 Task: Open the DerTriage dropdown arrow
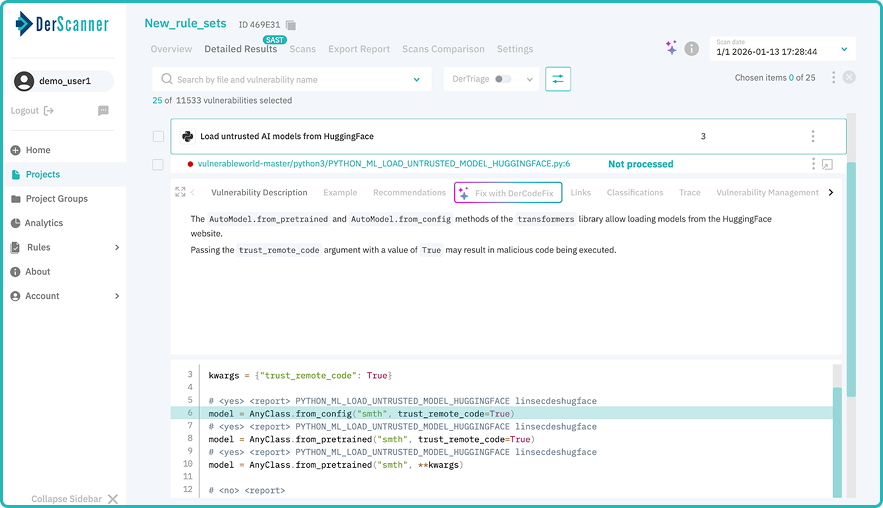click(529, 79)
